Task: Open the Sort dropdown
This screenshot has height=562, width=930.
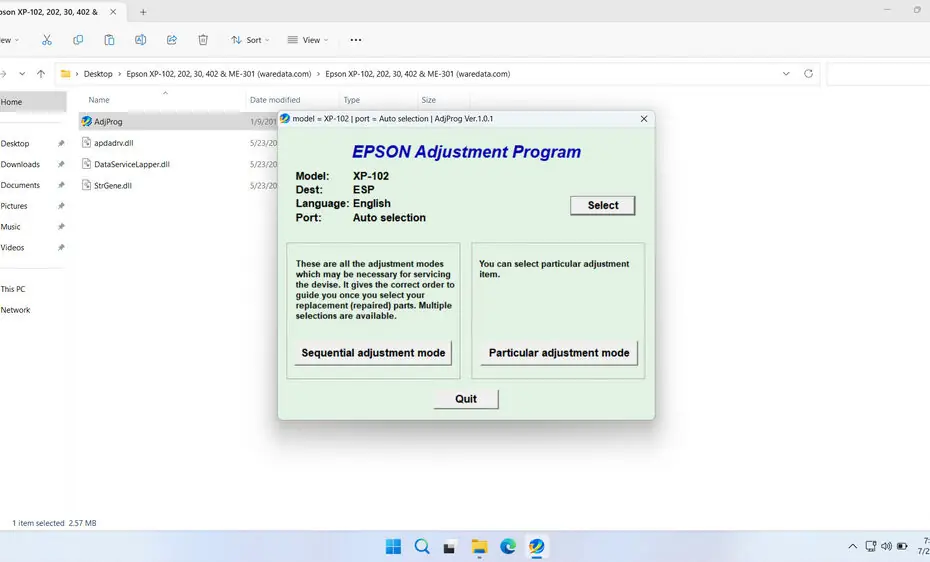Action: [x=250, y=40]
